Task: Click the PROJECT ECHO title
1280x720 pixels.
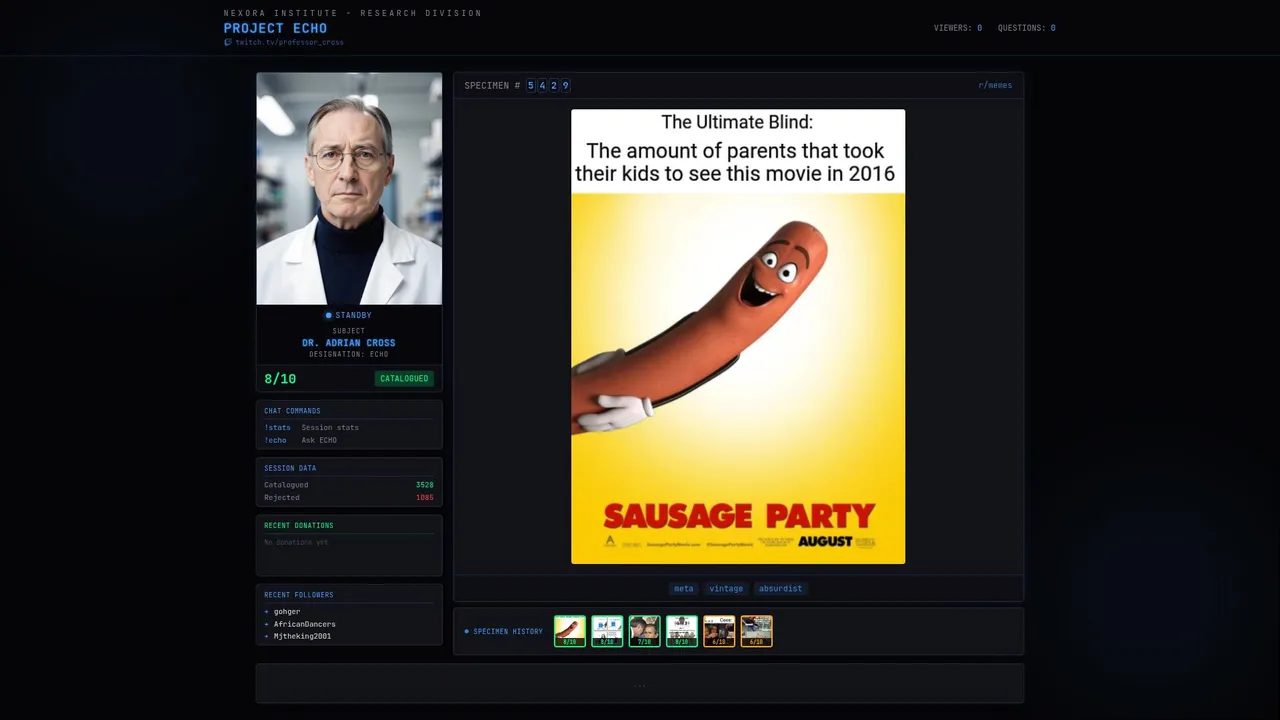Action: pos(275,28)
